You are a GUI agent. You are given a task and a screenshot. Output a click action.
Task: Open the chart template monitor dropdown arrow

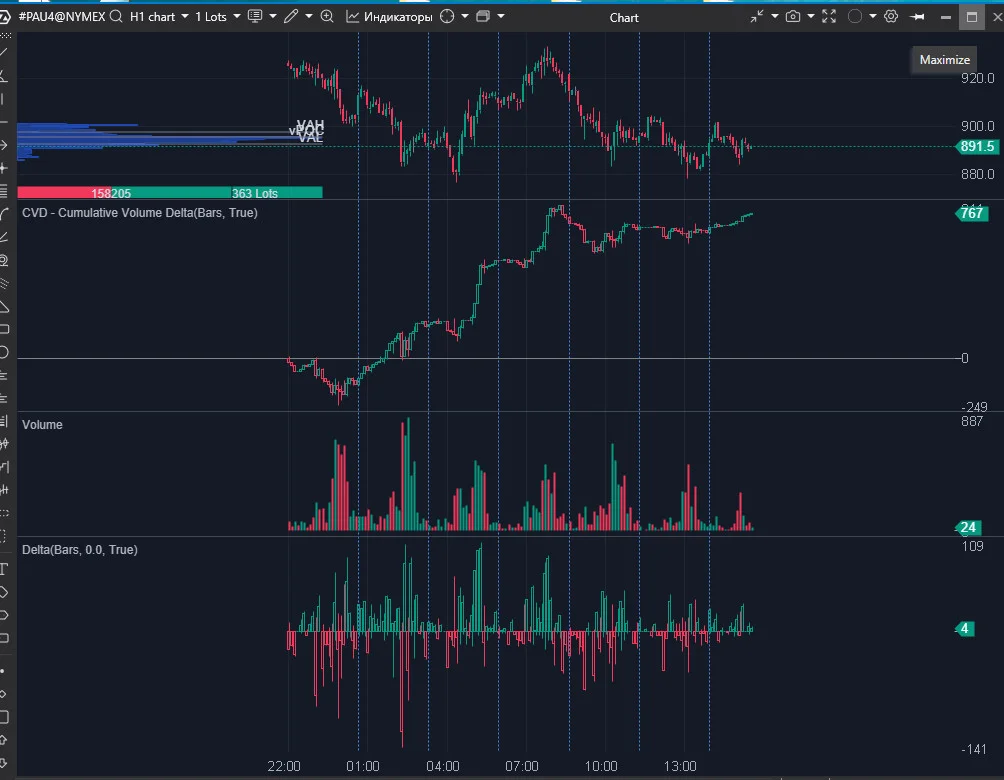click(273, 16)
